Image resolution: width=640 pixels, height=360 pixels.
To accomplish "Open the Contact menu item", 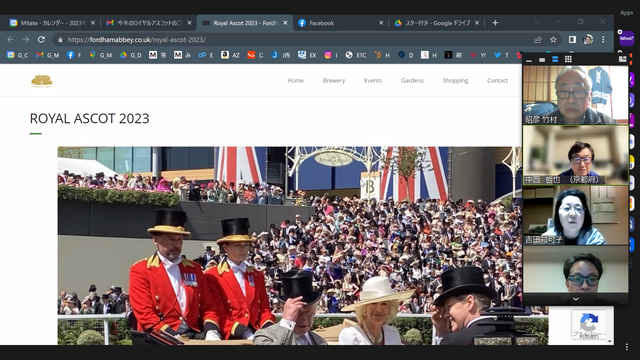I will pos(498,80).
